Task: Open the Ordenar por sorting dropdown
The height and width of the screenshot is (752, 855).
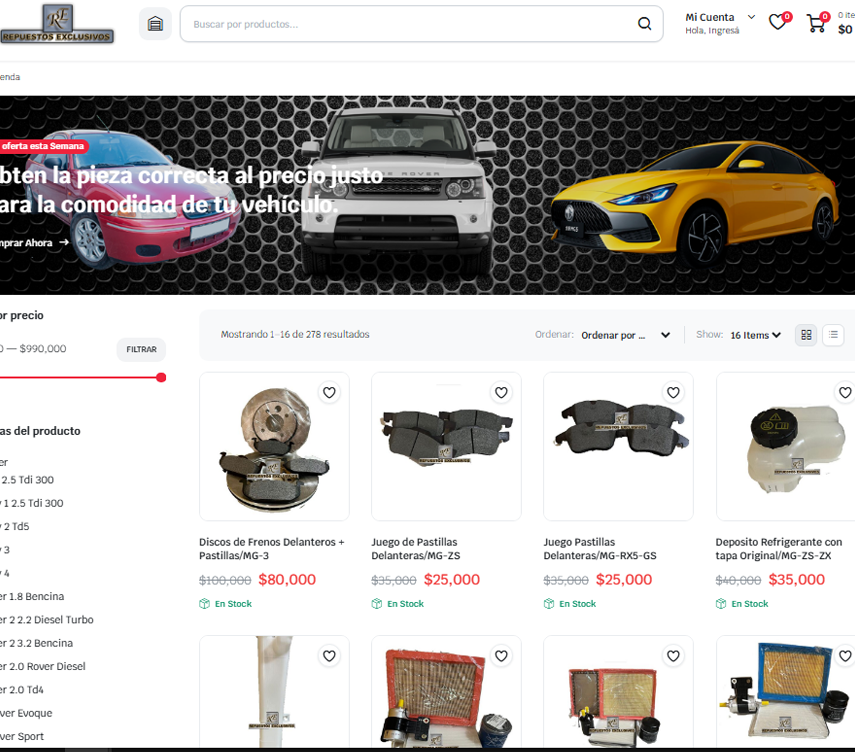Action: [x=625, y=336]
